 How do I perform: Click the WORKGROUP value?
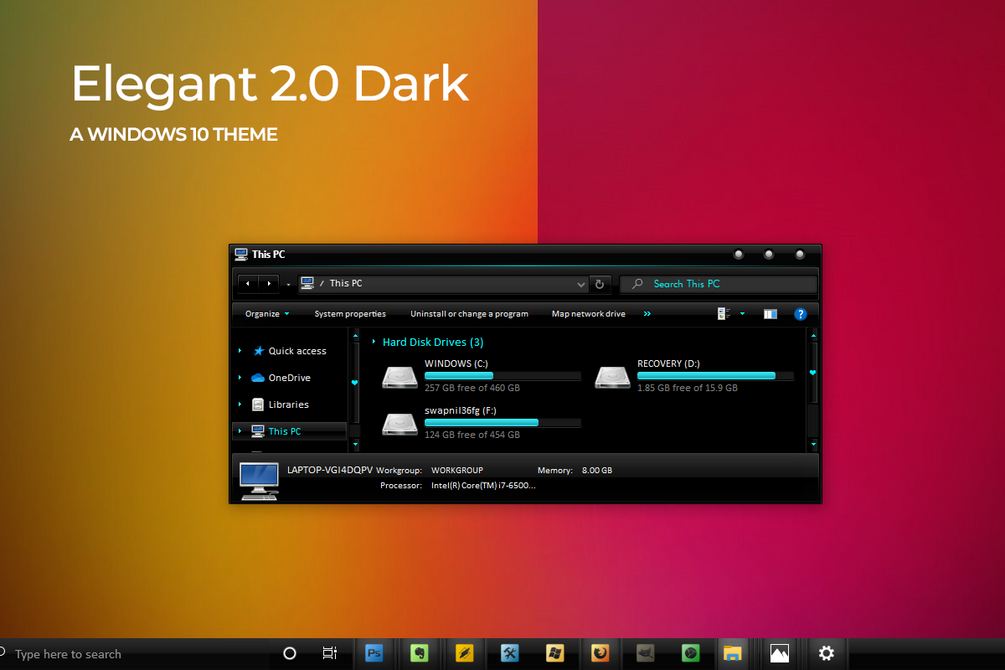(457, 470)
